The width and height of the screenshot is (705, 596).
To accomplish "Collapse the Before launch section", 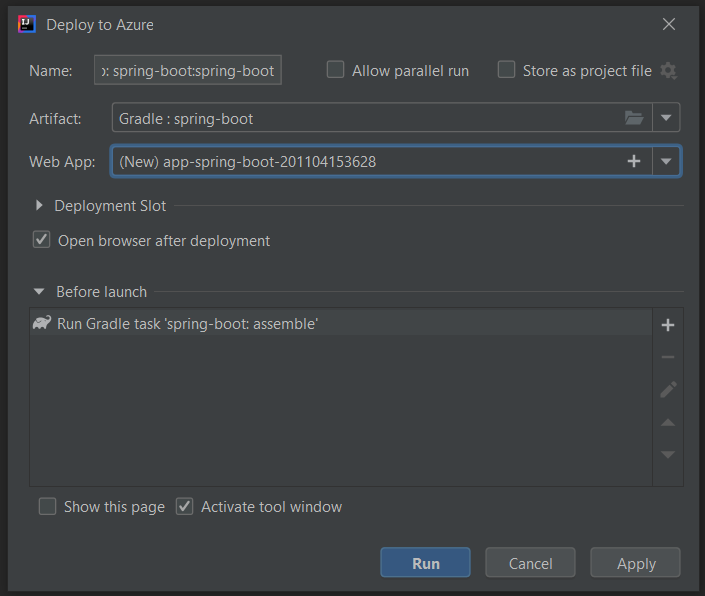I will coord(39,292).
